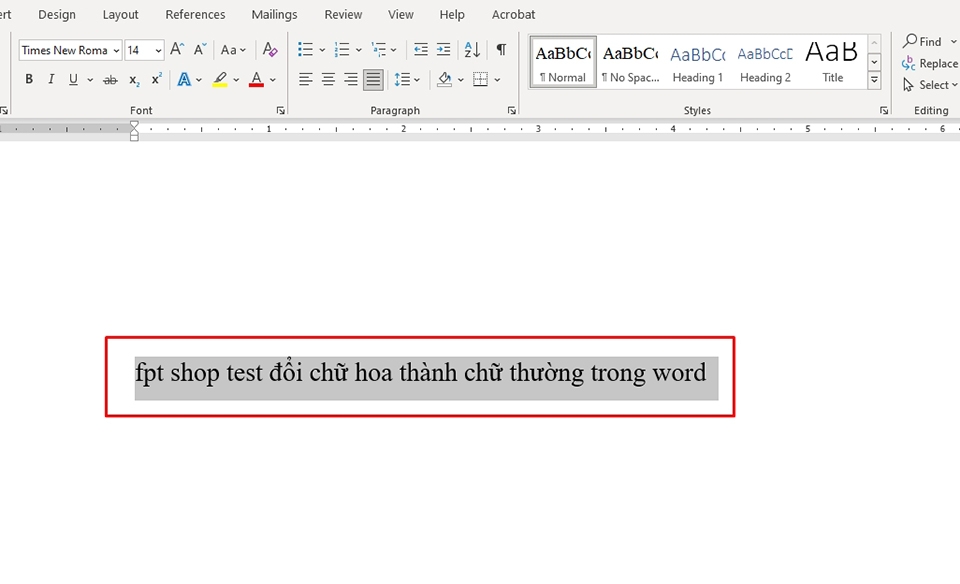The height and width of the screenshot is (584, 960).
Task: Open Shading color dropdown arrow
Action: pyautogui.click(x=460, y=80)
